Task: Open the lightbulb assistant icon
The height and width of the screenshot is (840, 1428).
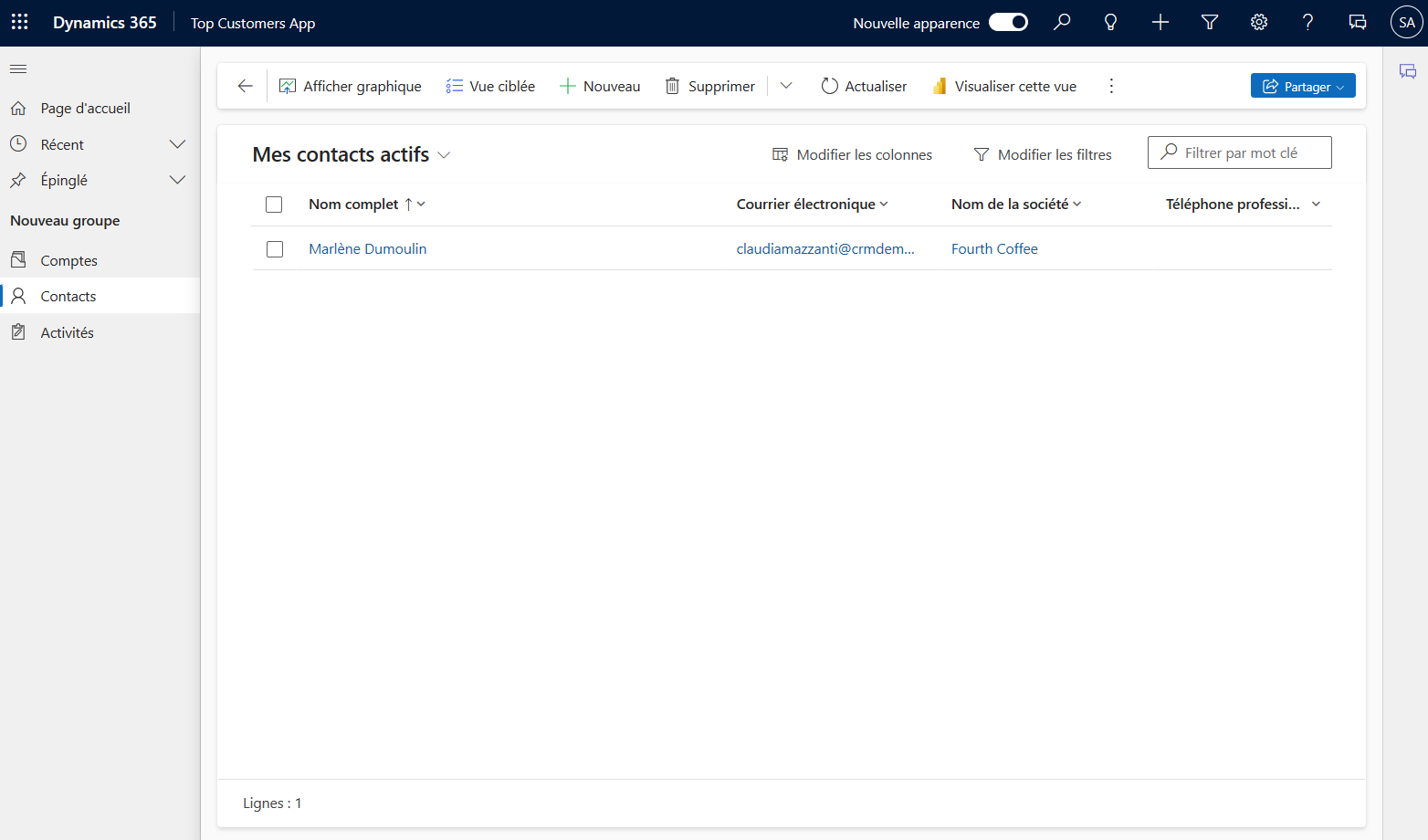Action: tap(1111, 22)
